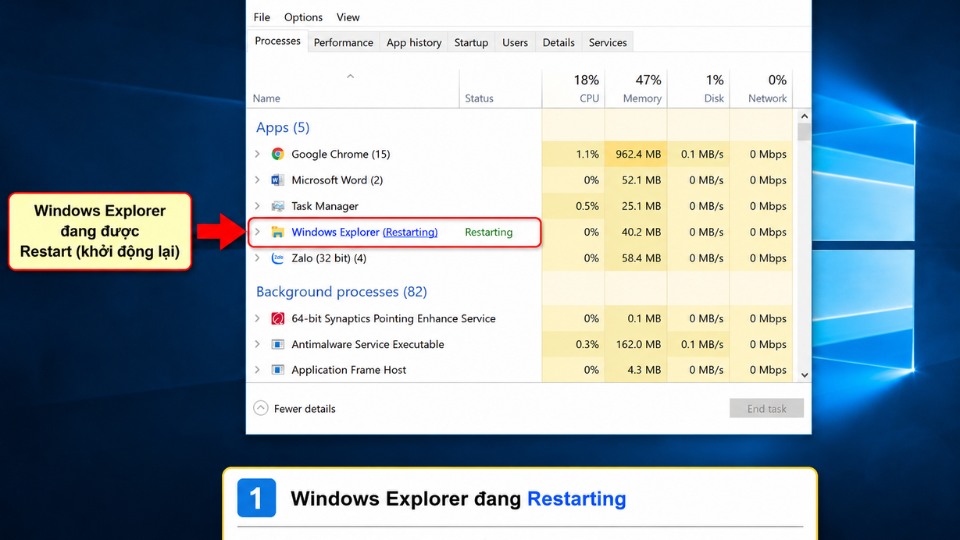This screenshot has height=540, width=960.
Task: Open the Options menu
Action: point(303,17)
